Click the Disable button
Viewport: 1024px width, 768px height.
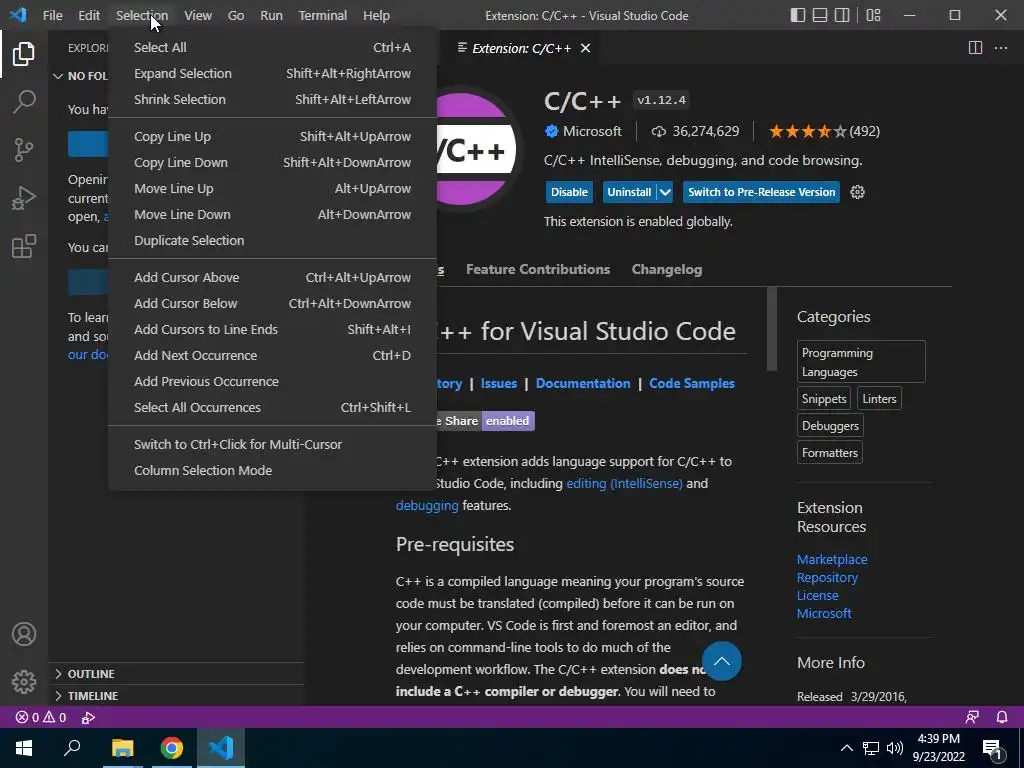(569, 192)
